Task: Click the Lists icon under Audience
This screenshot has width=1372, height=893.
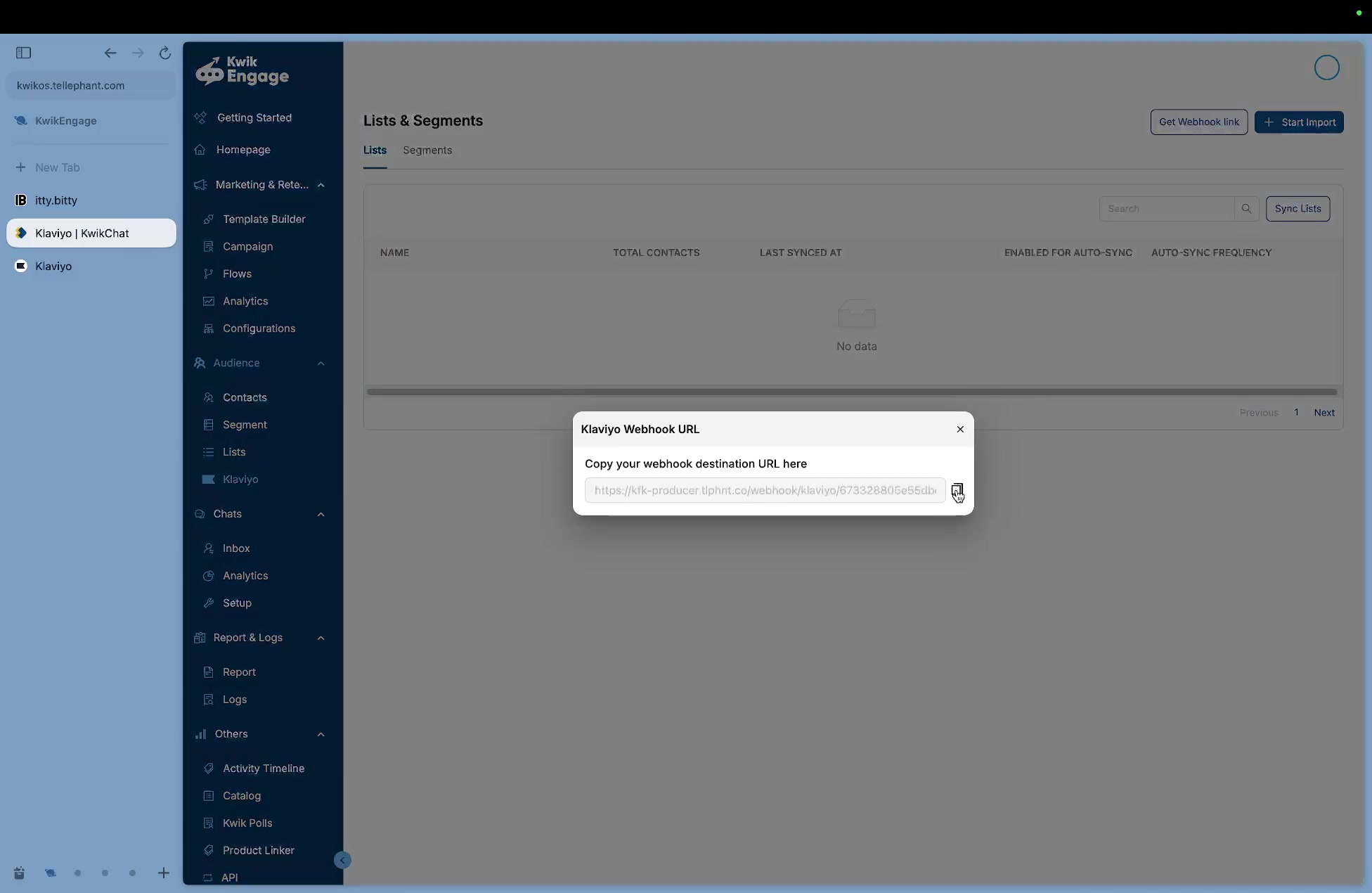Action: pos(208,452)
